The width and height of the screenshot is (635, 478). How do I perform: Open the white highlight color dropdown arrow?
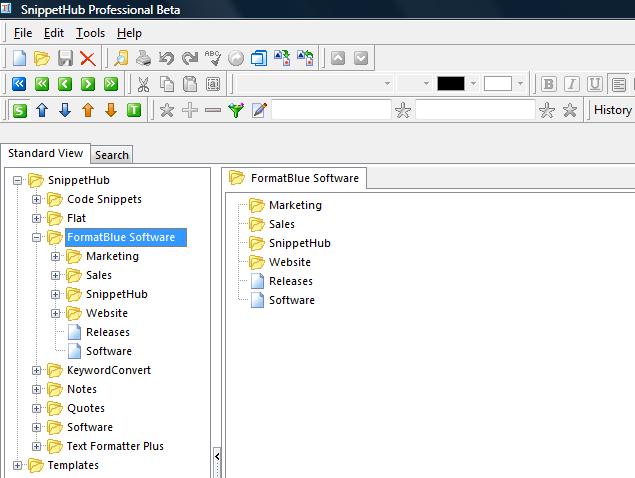click(x=520, y=84)
